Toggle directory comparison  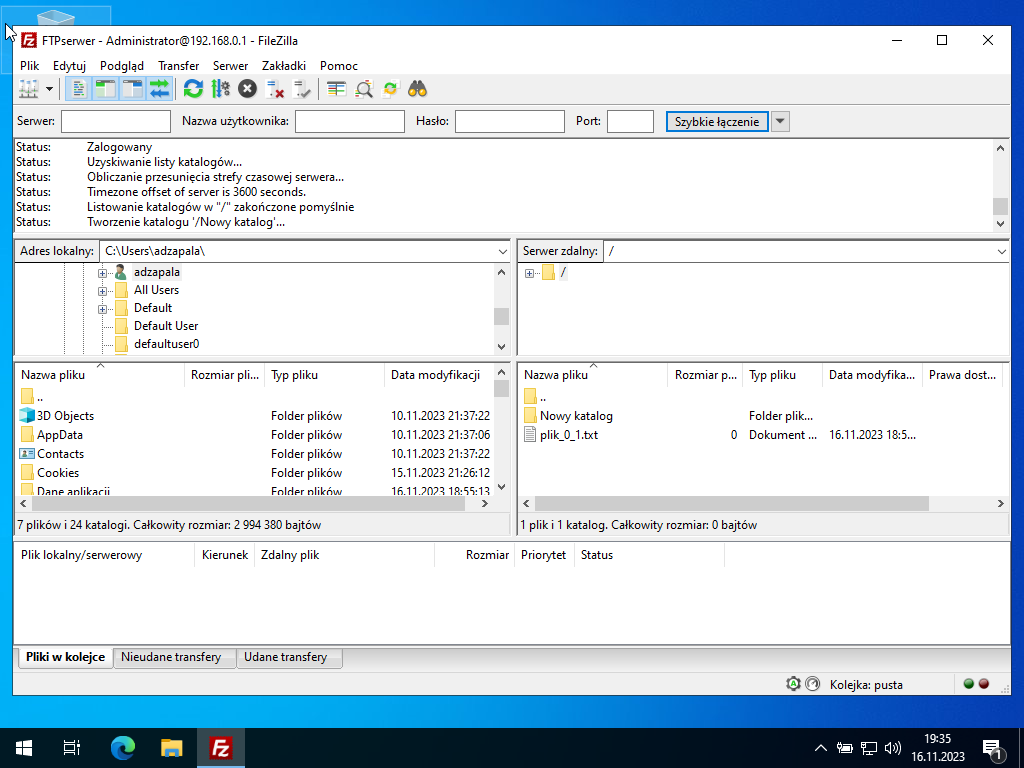(364, 89)
